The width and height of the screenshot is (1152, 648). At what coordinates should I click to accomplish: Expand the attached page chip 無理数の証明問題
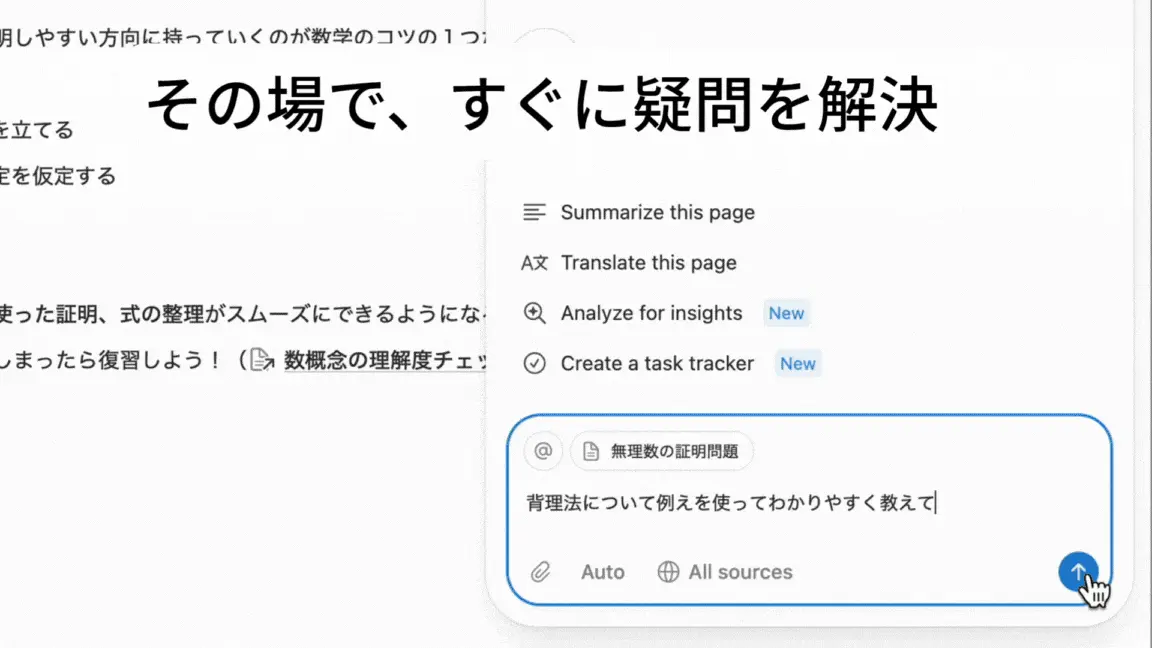(x=661, y=451)
